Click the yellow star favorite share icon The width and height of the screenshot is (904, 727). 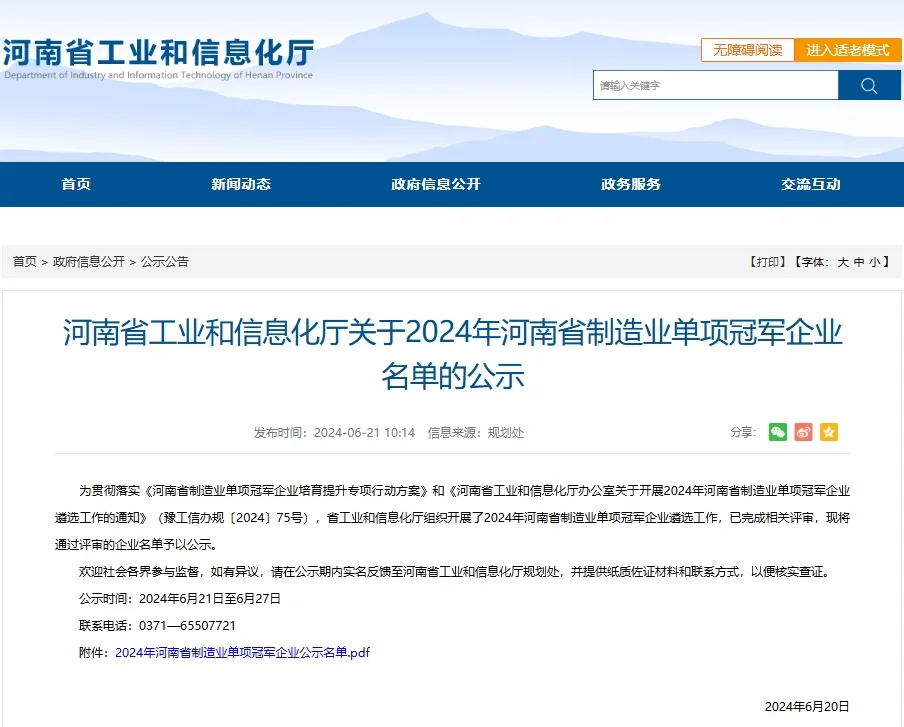pyautogui.click(x=828, y=432)
